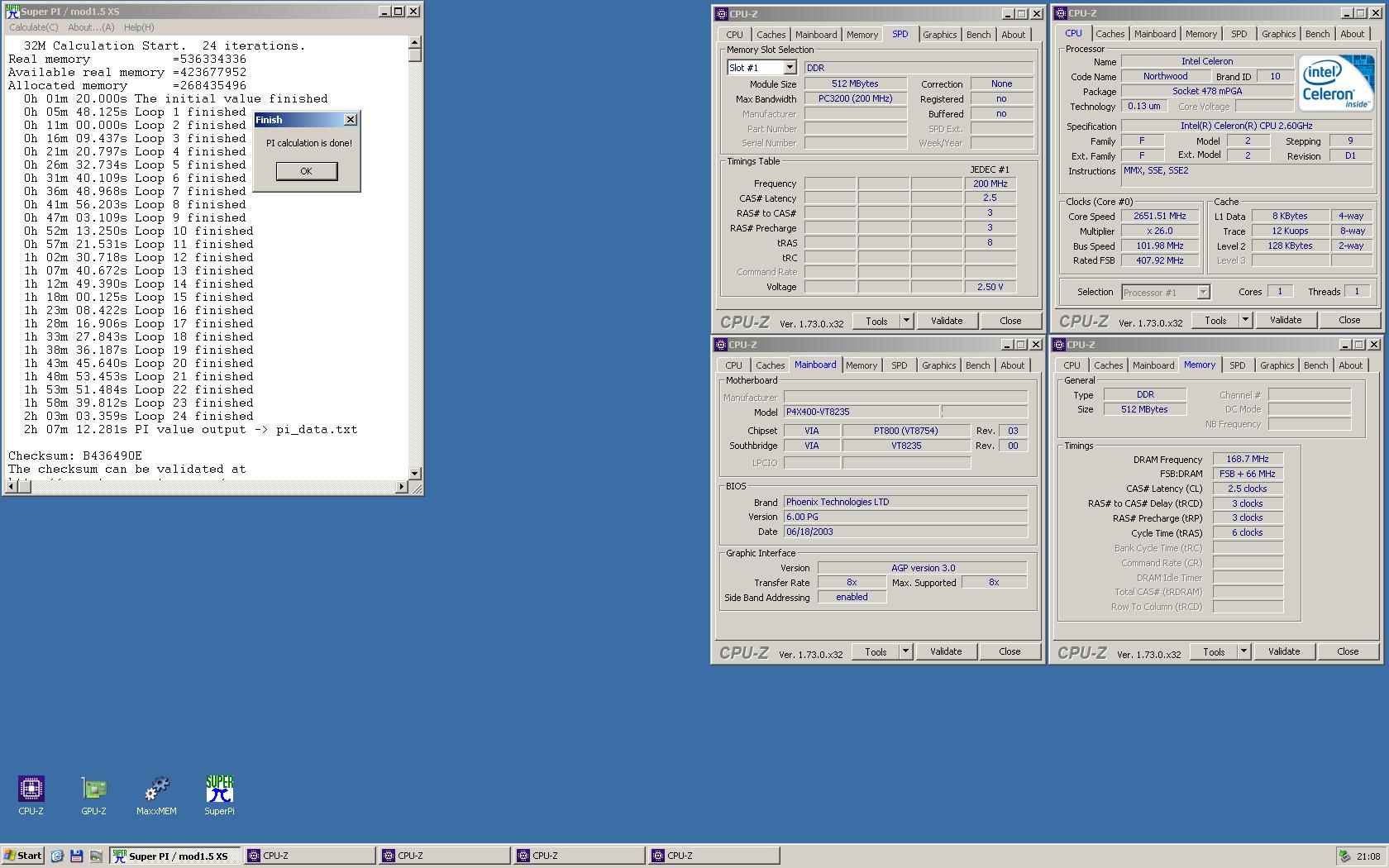Click the Start button on the taskbar

pos(22,856)
